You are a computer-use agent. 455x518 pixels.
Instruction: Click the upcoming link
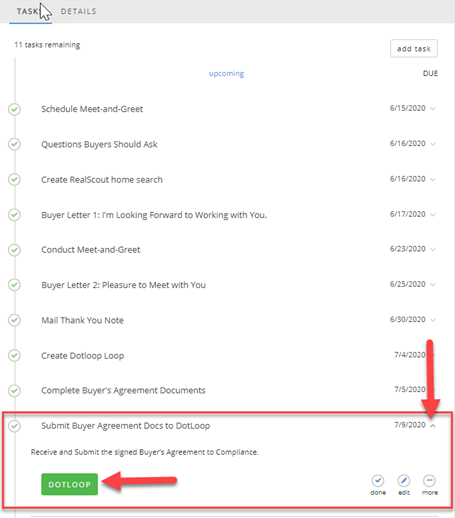226,73
